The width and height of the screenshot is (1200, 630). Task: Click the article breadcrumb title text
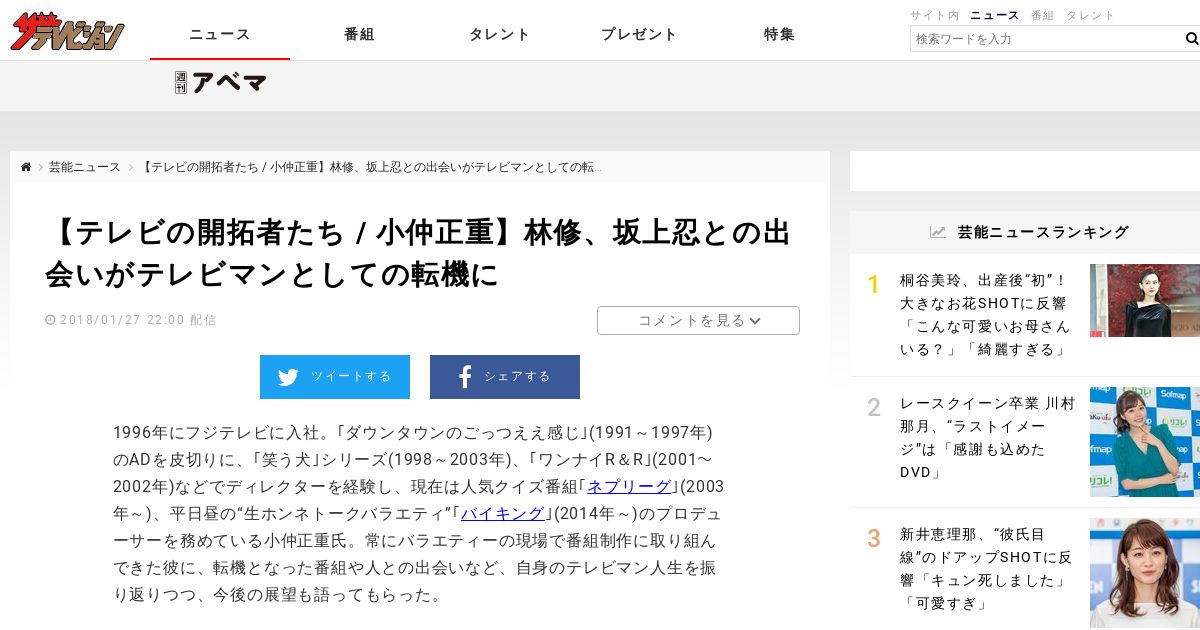(372, 167)
